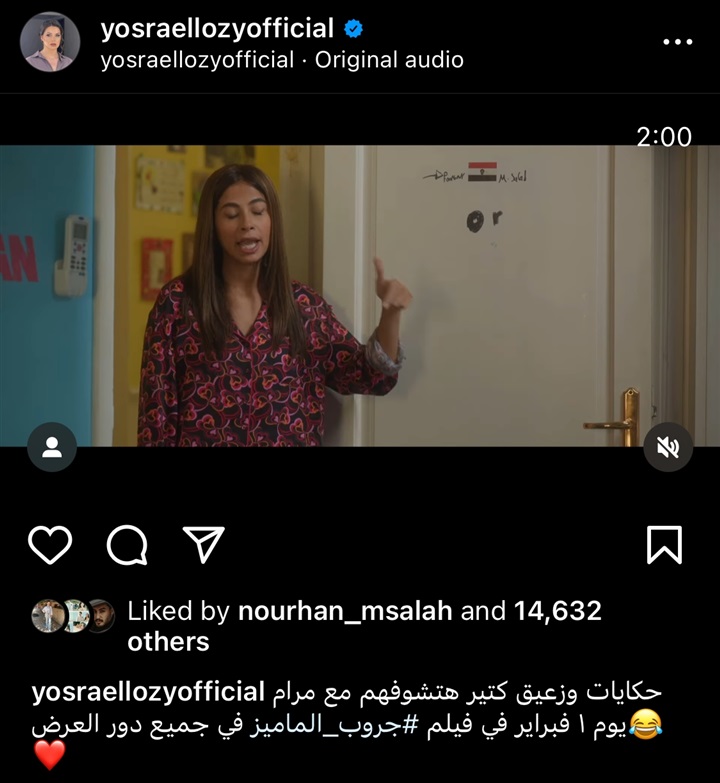720x783 pixels.
Task: Open the liker avatars cluster
Action: point(73,616)
